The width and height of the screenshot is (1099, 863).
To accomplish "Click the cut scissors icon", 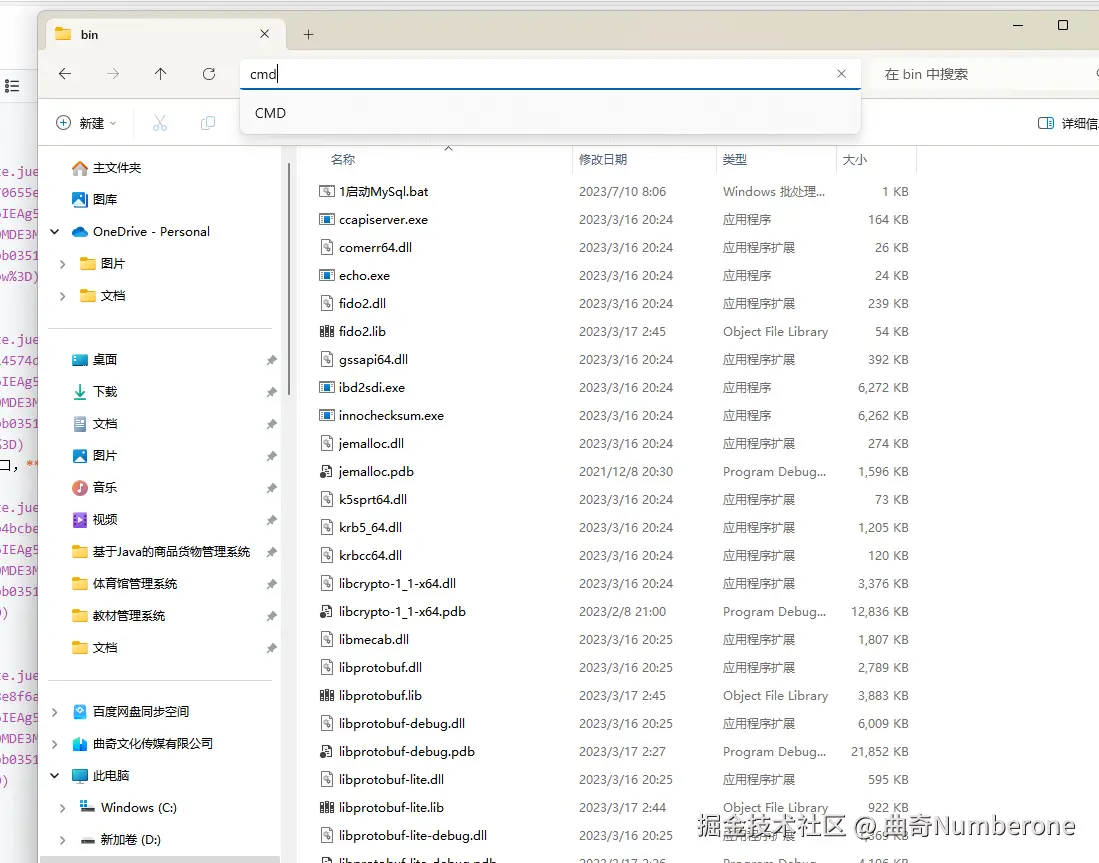I will pos(160,123).
